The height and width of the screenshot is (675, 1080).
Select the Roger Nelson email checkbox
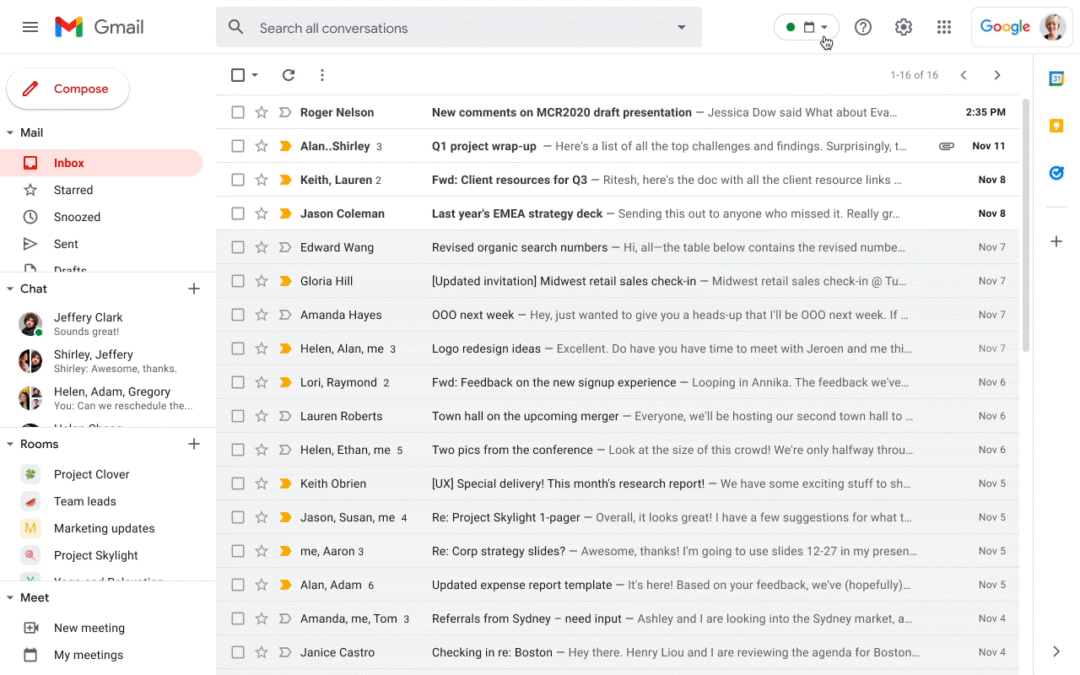[238, 112]
